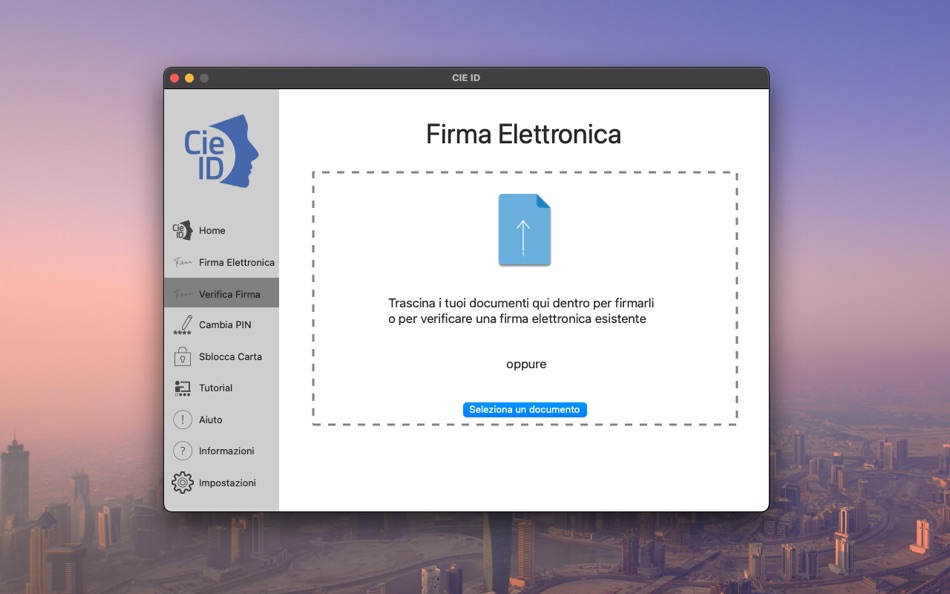Show the Informazioni label
This screenshot has height=594, width=950.
[x=227, y=451]
